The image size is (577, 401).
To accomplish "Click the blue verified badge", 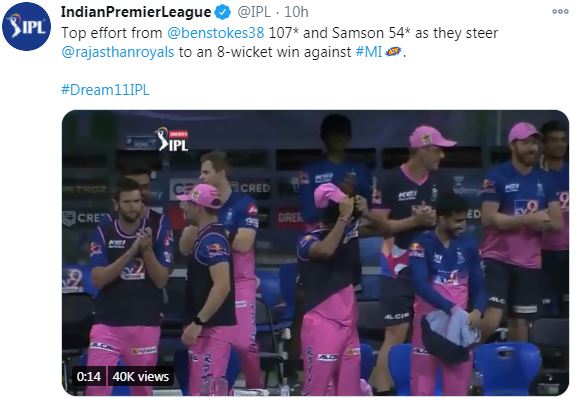I will [223, 12].
